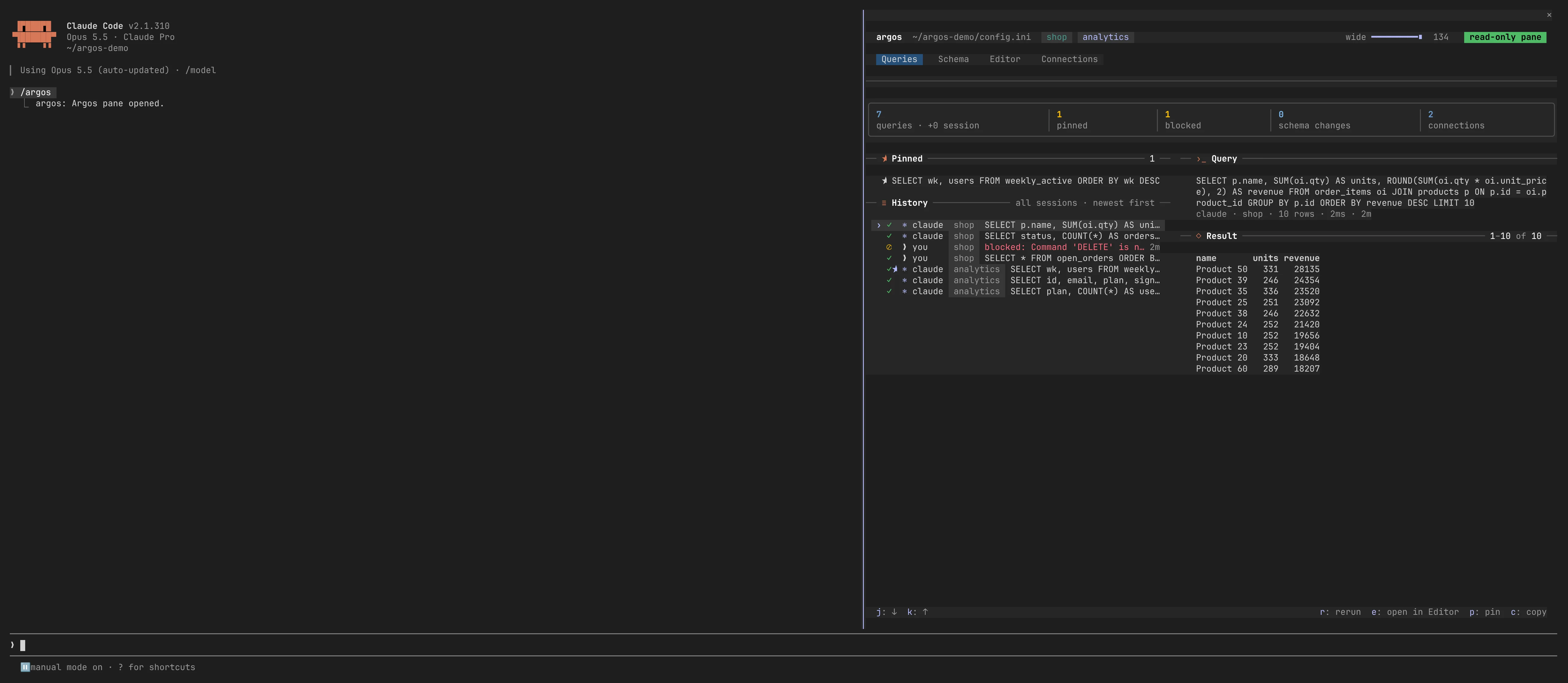Click the /argos command line
Image resolution: width=1568 pixels, height=683 pixels.
coord(33,92)
